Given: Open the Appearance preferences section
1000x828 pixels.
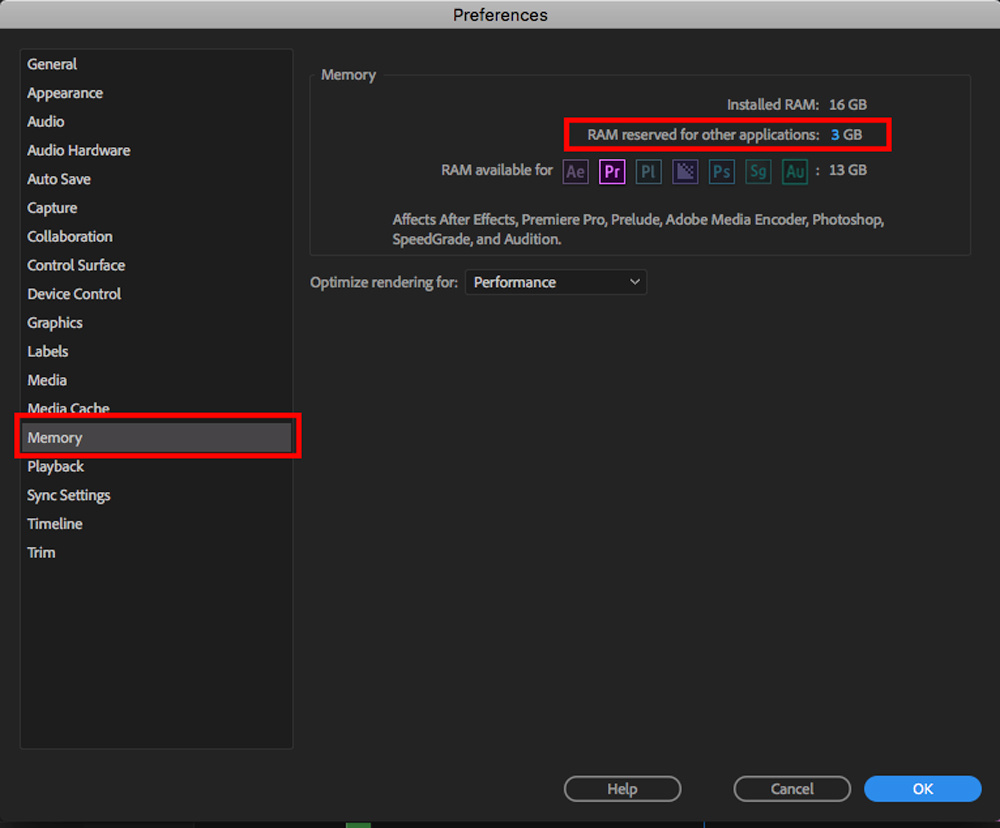Looking at the screenshot, I should pos(64,92).
